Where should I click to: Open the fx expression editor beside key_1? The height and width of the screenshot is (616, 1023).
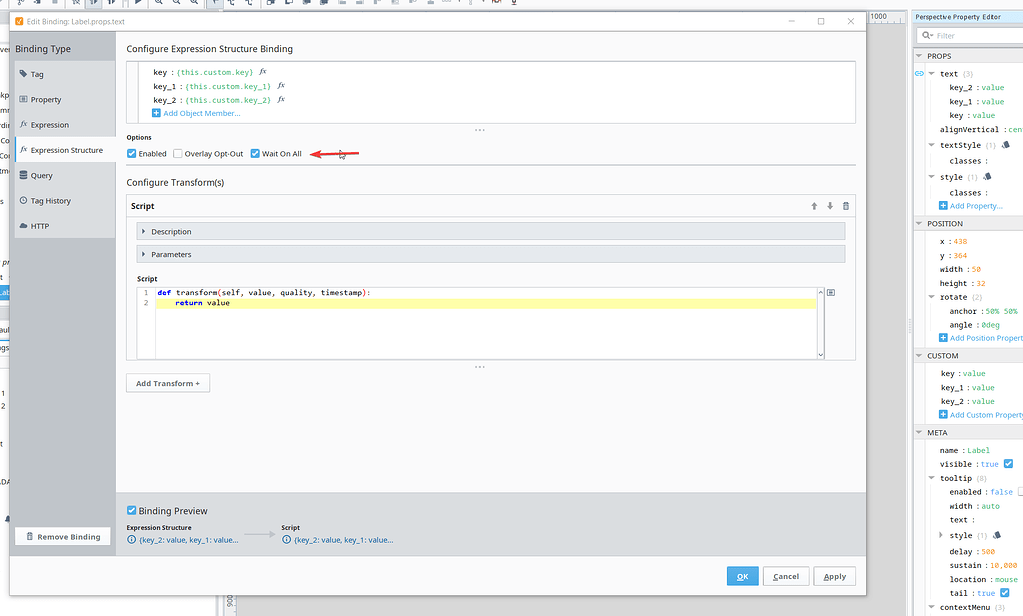click(280, 86)
